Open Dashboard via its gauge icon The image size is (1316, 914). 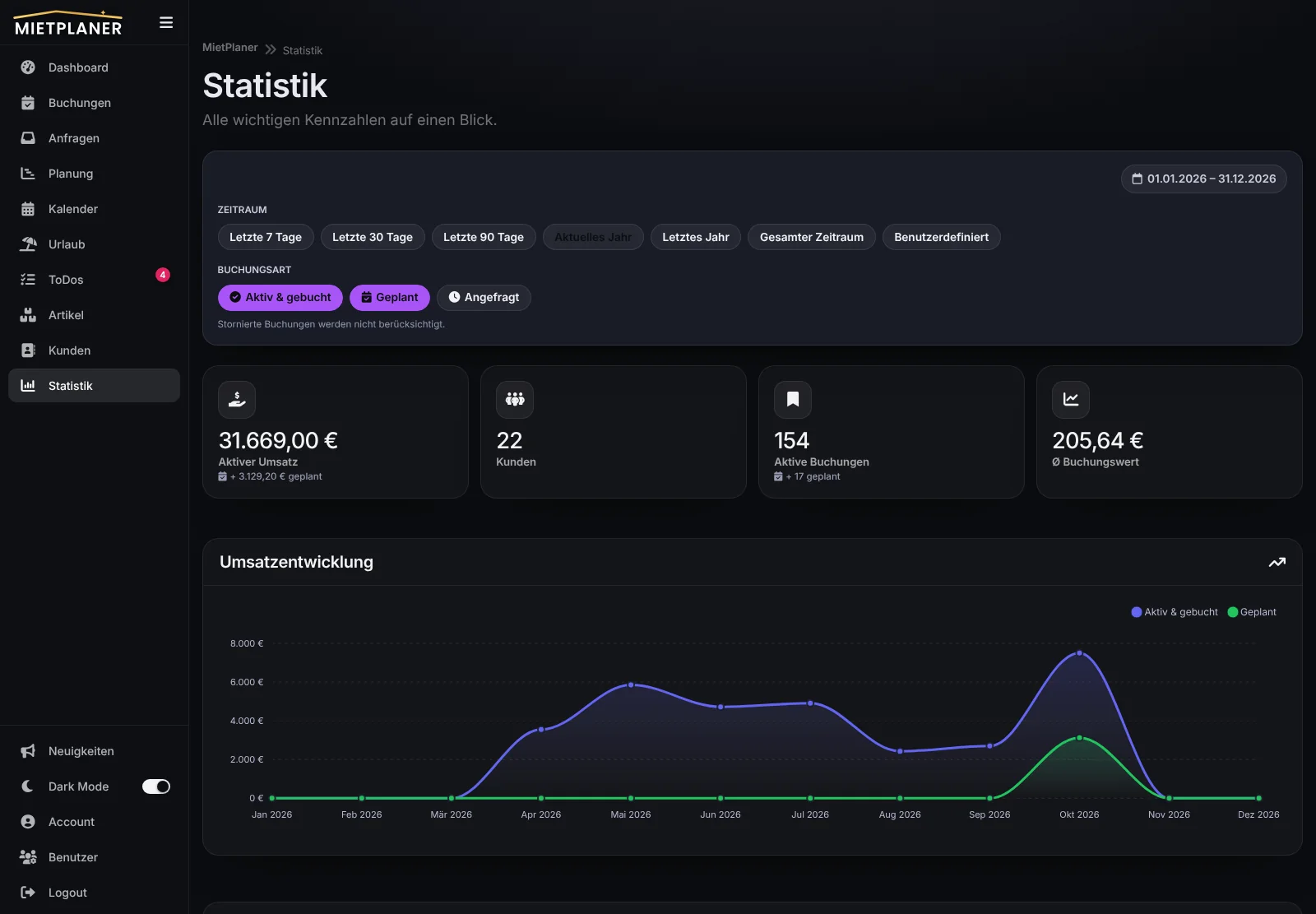pyautogui.click(x=28, y=67)
